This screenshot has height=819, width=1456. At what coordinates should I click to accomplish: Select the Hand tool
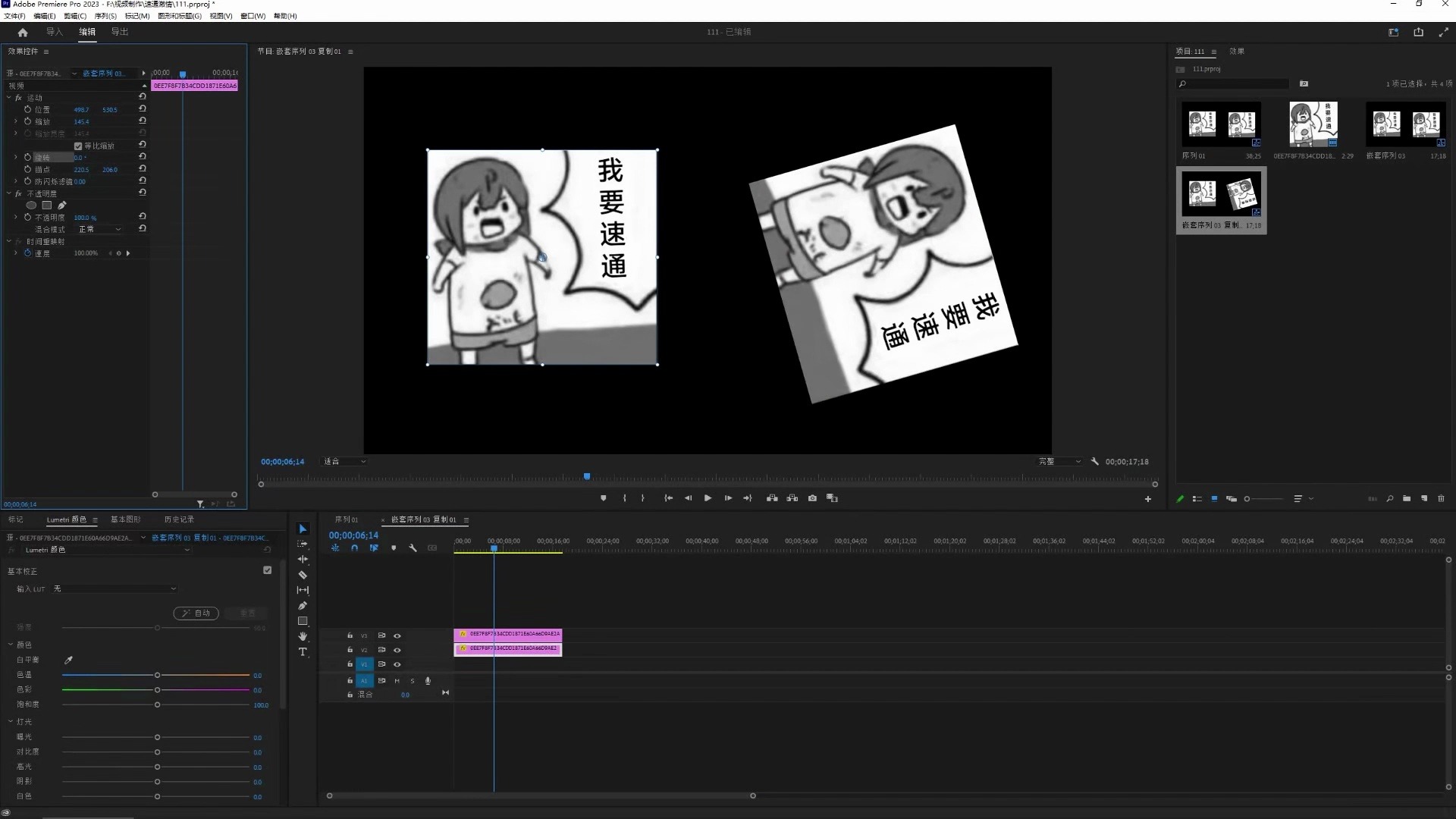(x=303, y=636)
